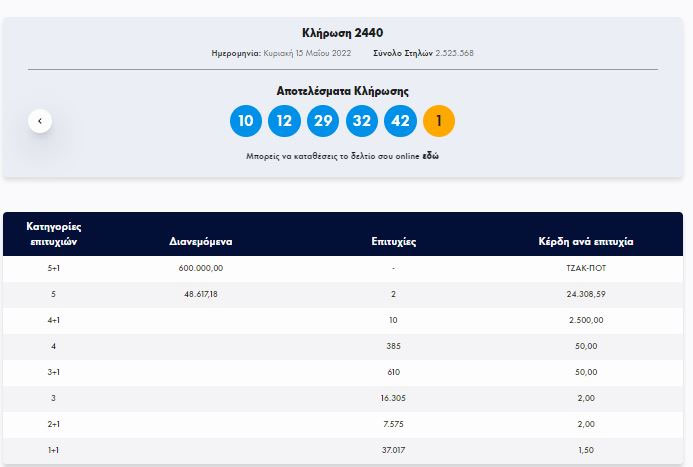The height and width of the screenshot is (467, 693).
Task: Select the 1+1 category row
Action: coord(52,451)
